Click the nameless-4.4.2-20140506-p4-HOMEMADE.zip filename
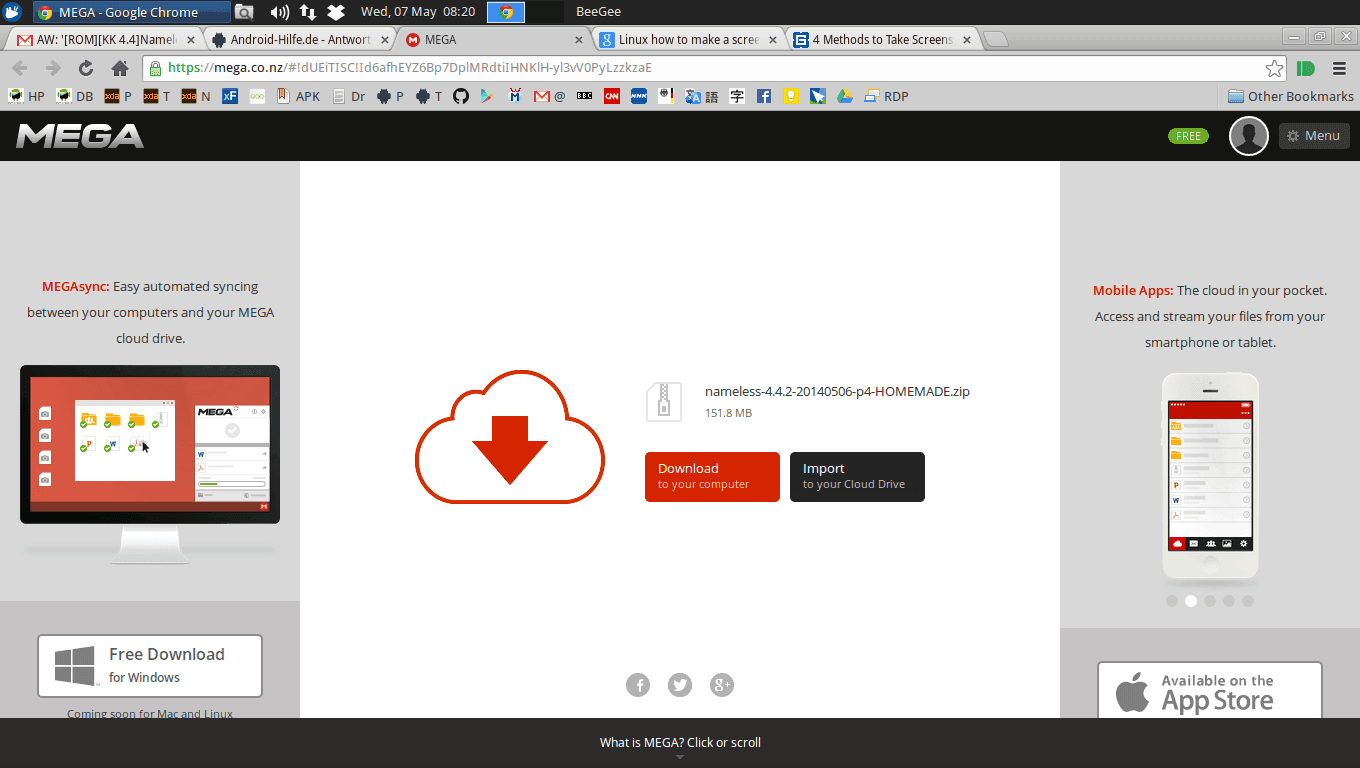This screenshot has width=1360, height=768. click(x=837, y=391)
